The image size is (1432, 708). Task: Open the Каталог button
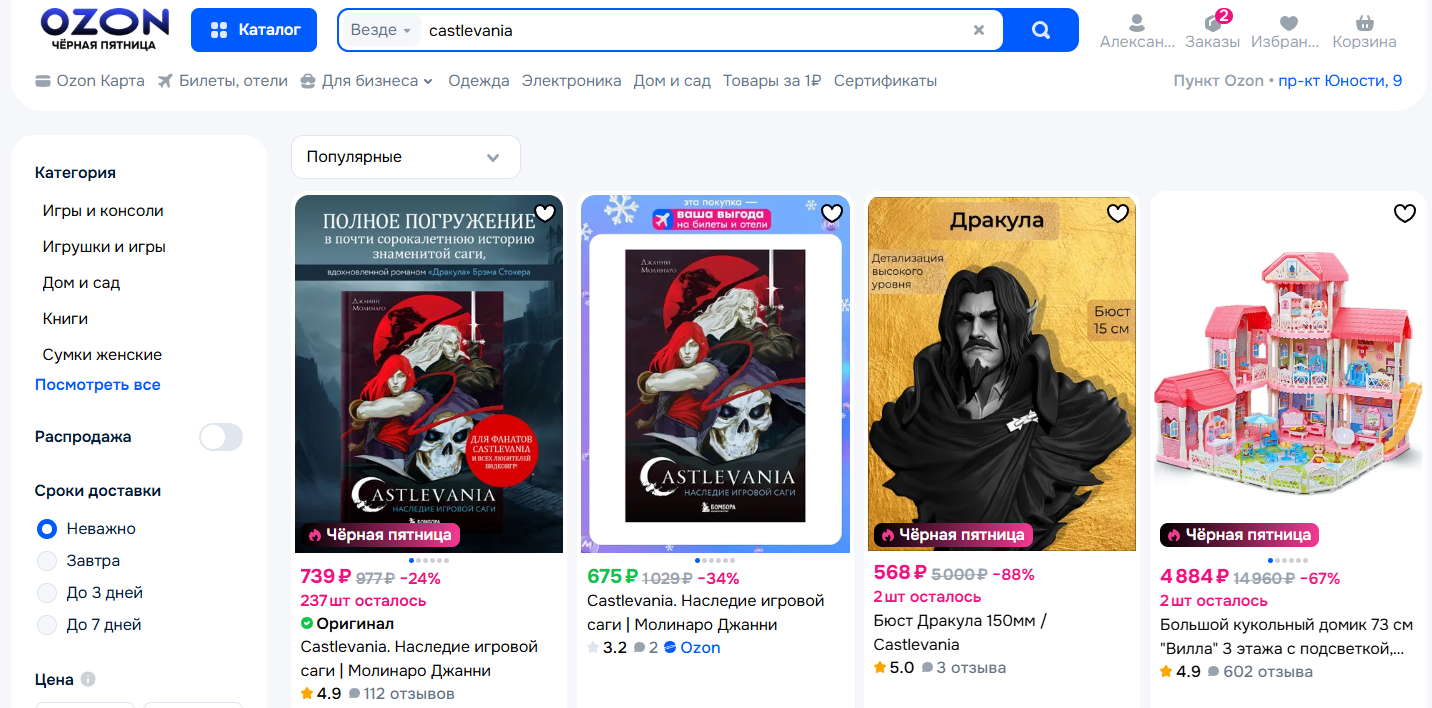pos(254,30)
